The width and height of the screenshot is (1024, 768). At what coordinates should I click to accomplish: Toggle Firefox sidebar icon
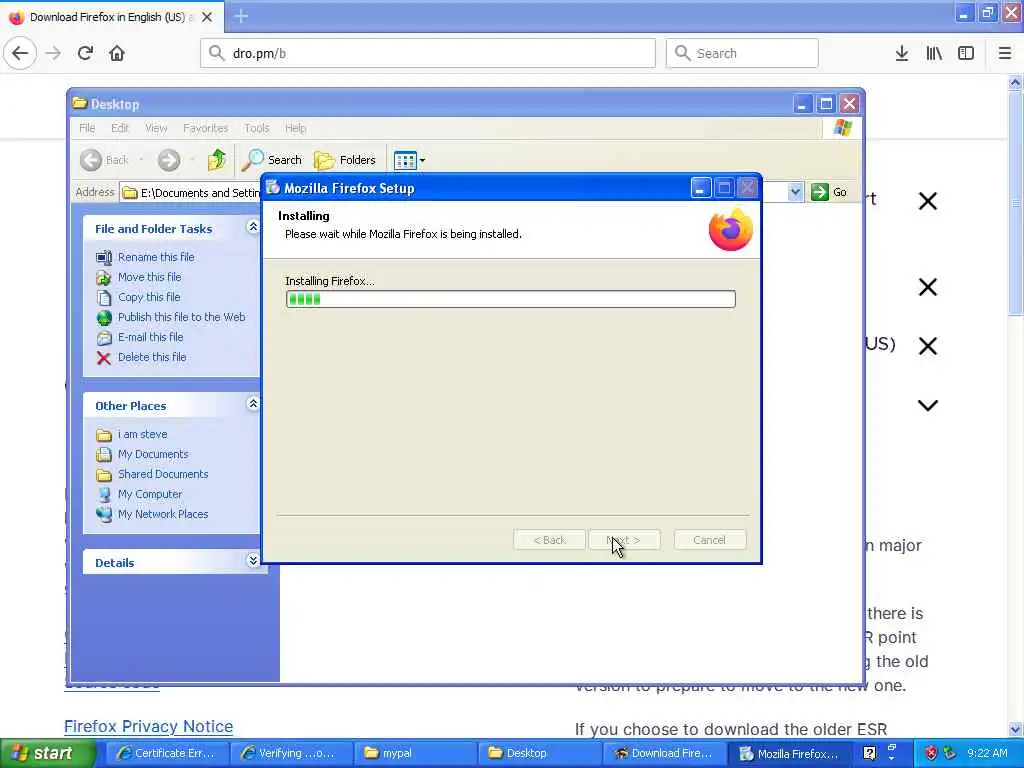pos(966,53)
